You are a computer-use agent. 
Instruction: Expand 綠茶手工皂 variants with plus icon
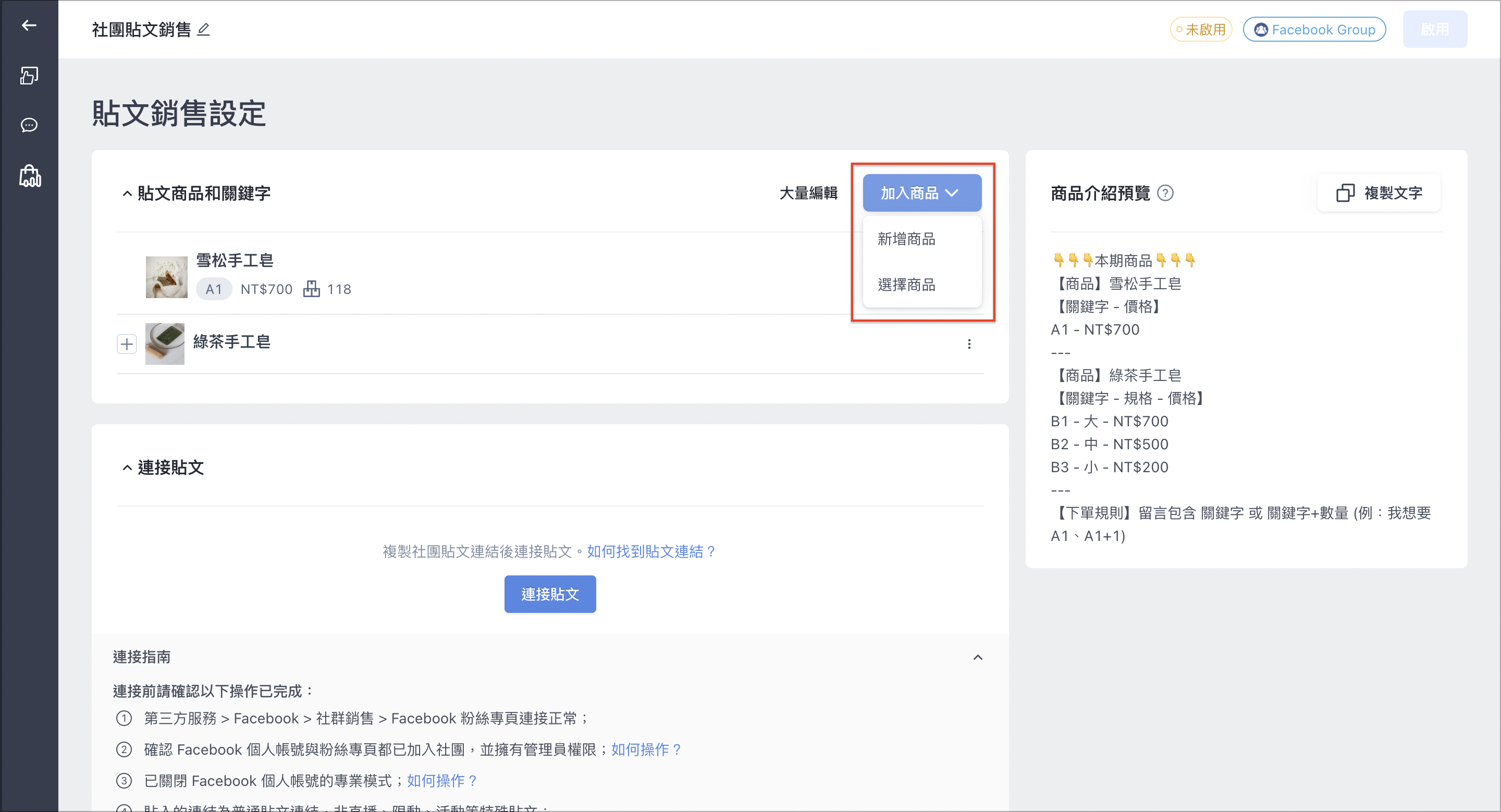[127, 343]
